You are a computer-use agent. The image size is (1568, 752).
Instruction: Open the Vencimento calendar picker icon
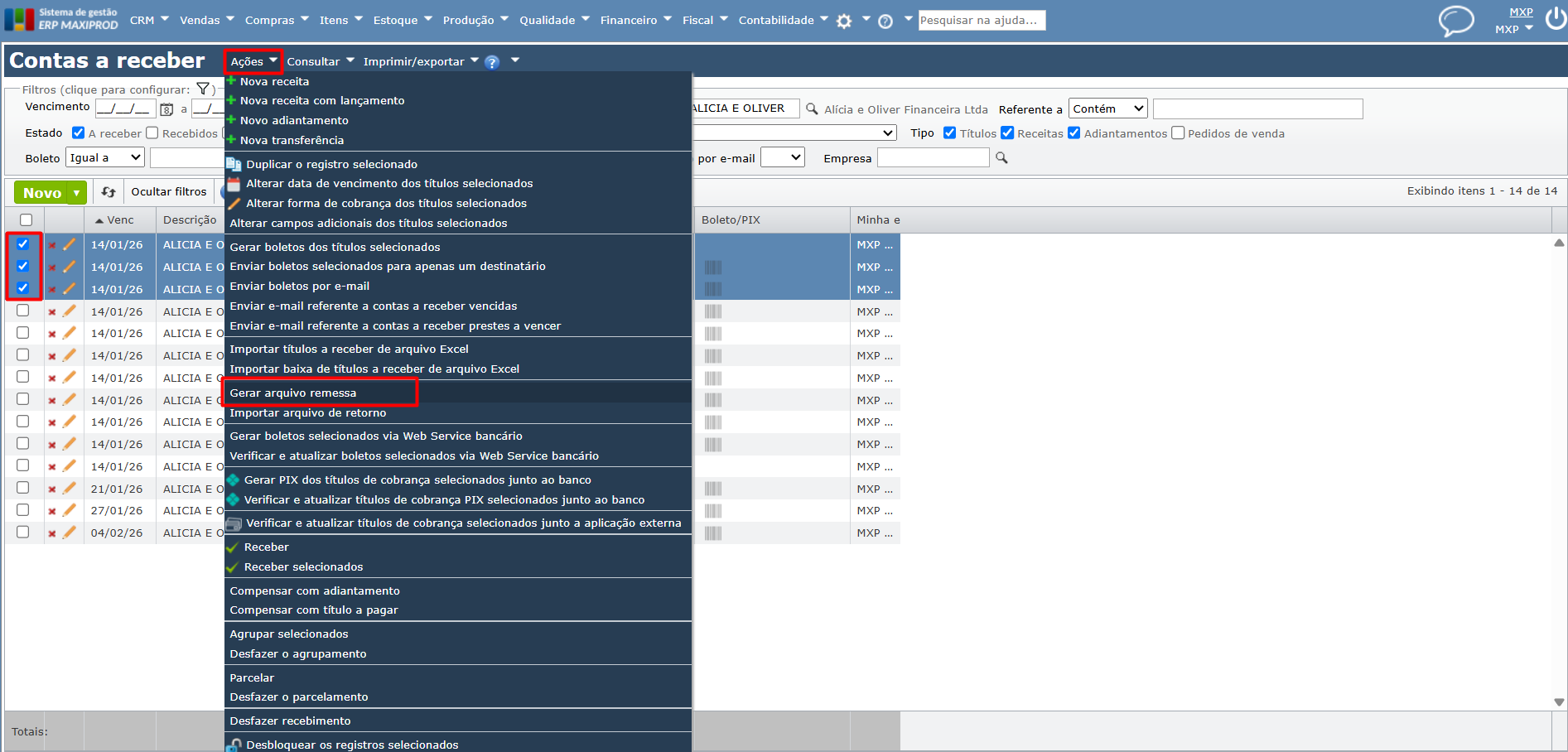pyautogui.click(x=166, y=109)
